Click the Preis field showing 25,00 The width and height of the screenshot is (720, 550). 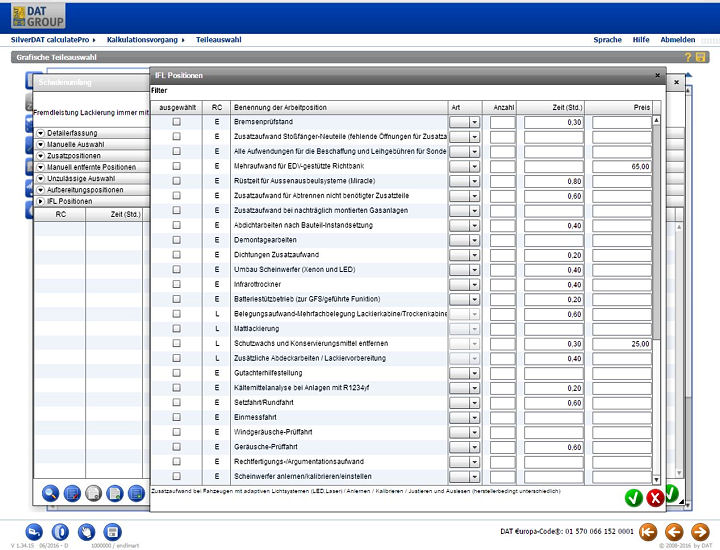click(622, 344)
